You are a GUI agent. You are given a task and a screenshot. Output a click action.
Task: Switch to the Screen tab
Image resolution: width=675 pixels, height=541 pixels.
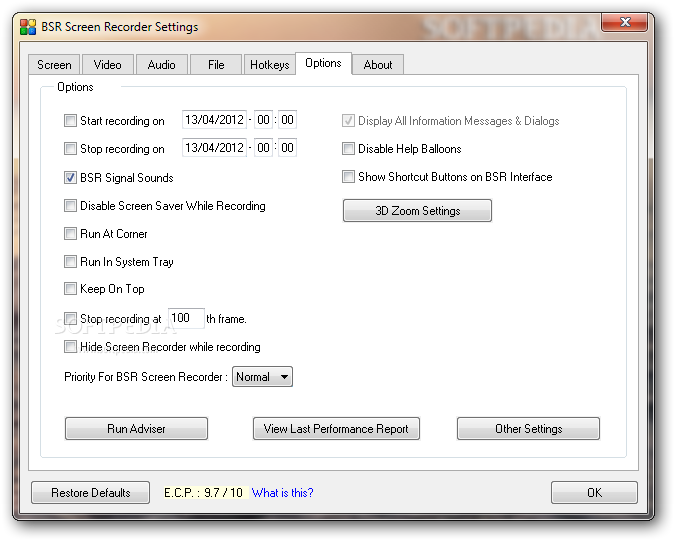click(x=54, y=65)
